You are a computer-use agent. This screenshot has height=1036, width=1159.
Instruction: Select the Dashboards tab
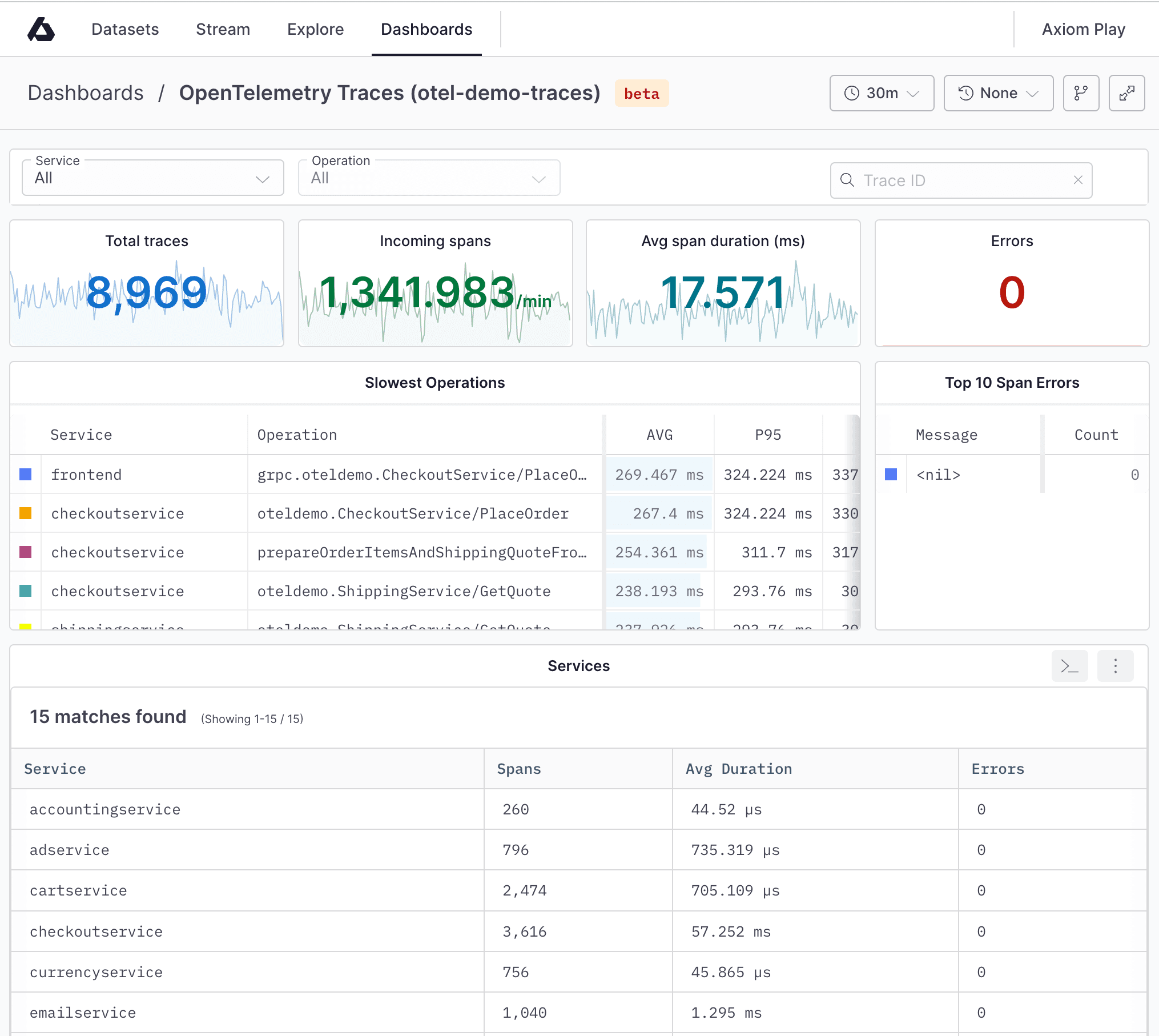(426, 29)
